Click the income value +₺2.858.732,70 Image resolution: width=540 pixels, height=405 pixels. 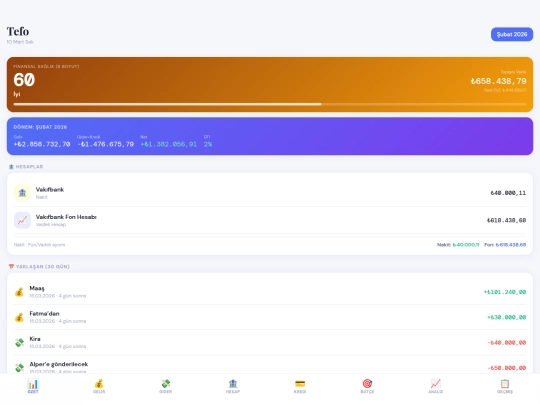point(42,144)
